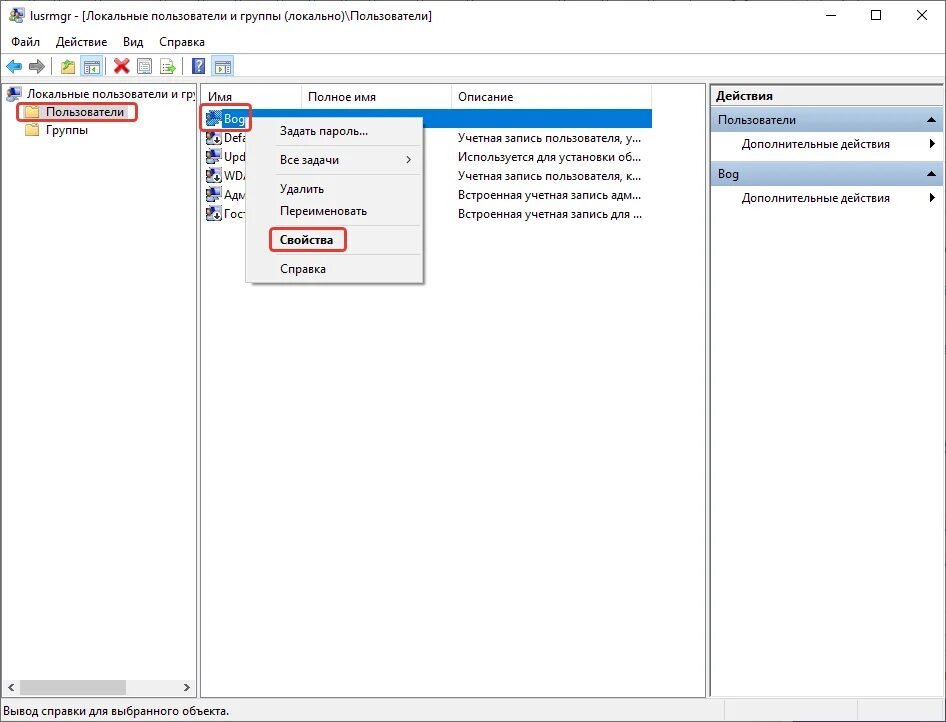Screen dimensions: 946x722
Task: Sort by the Описание column header
Action: [x=551, y=97]
